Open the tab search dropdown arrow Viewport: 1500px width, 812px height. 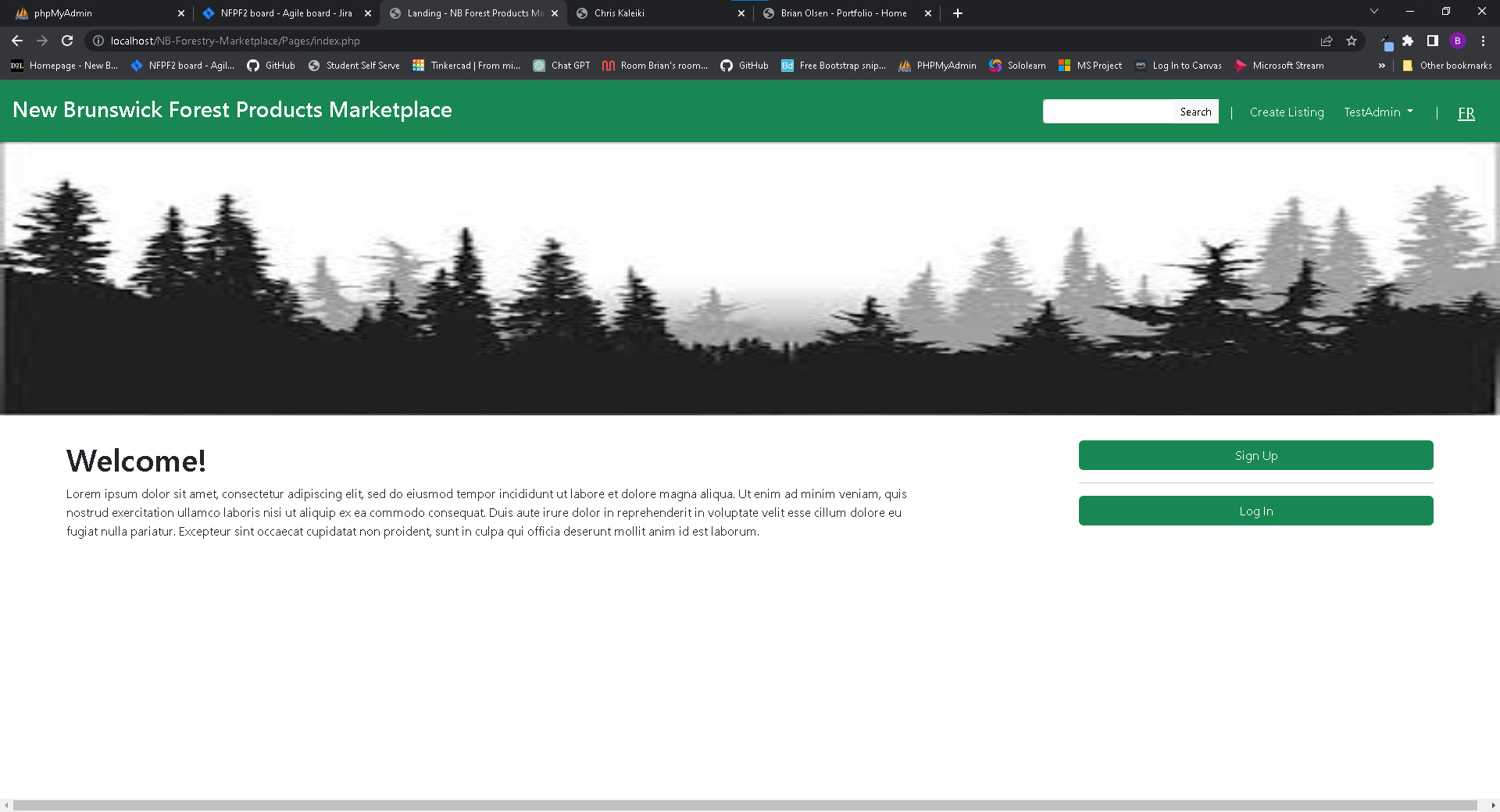point(1374,12)
